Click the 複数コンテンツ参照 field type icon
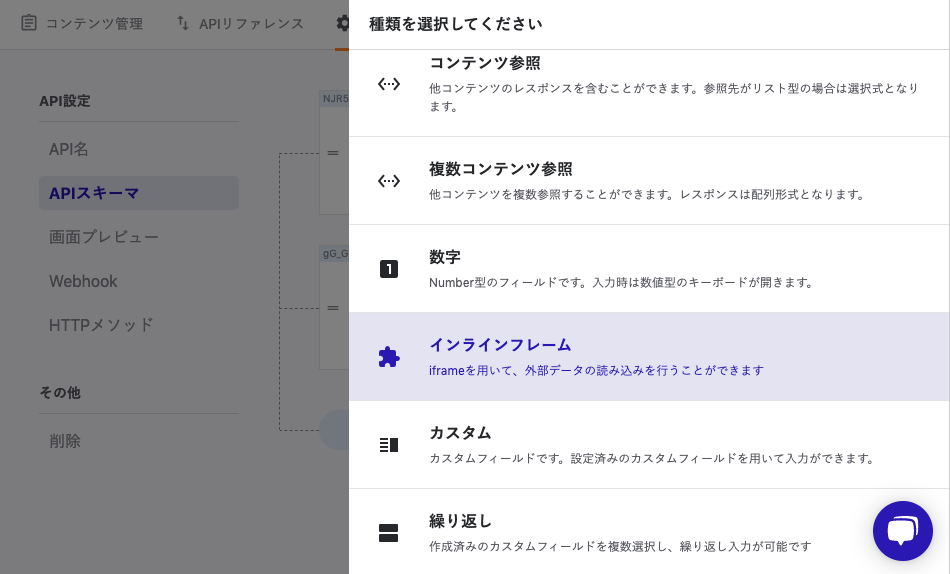Image resolution: width=950 pixels, height=574 pixels. pyautogui.click(x=389, y=181)
